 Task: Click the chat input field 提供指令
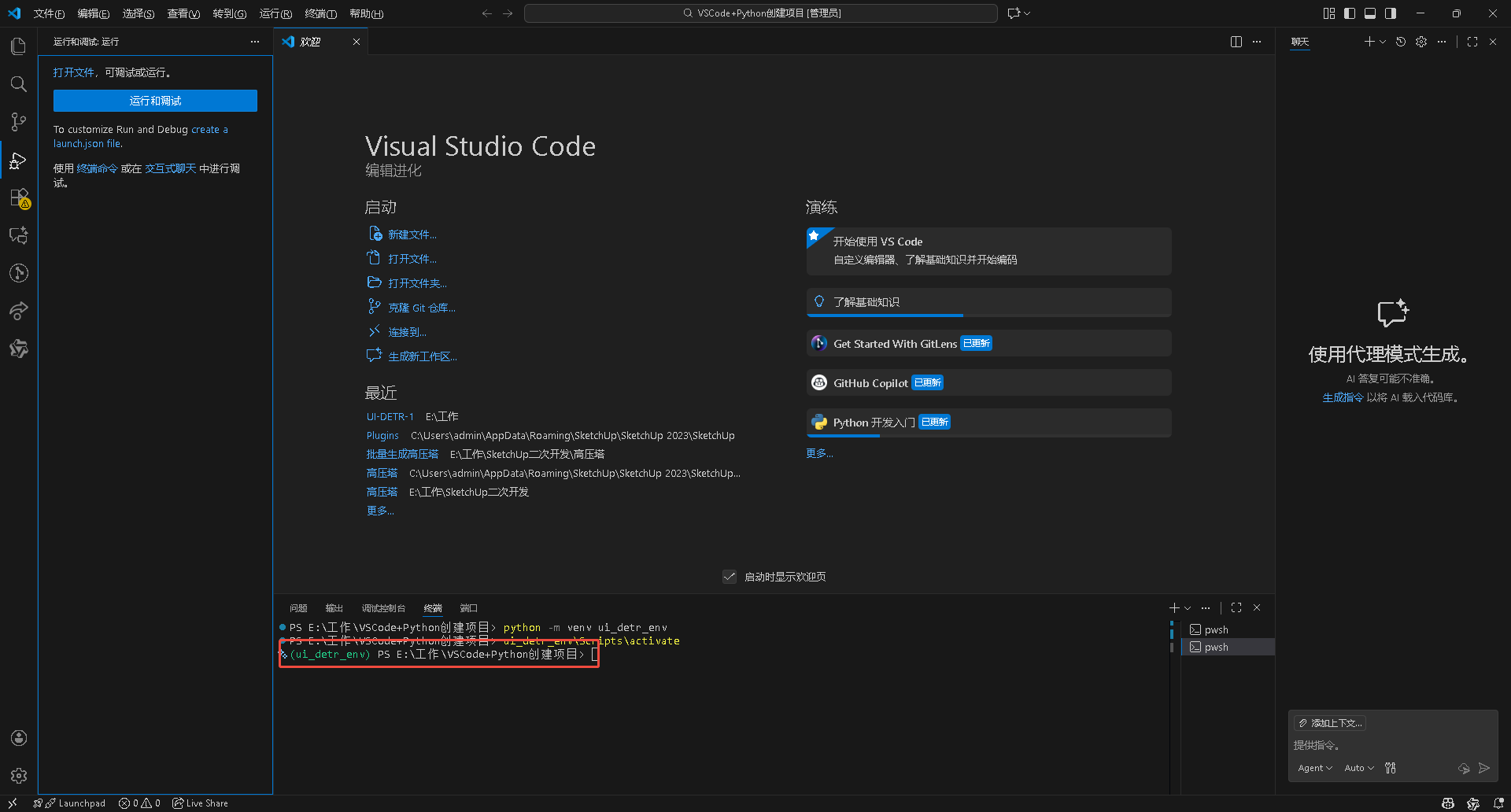click(x=1391, y=745)
